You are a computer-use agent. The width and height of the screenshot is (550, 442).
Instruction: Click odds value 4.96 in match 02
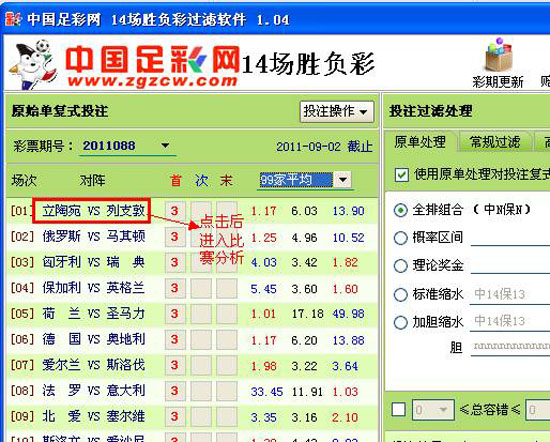click(x=304, y=238)
